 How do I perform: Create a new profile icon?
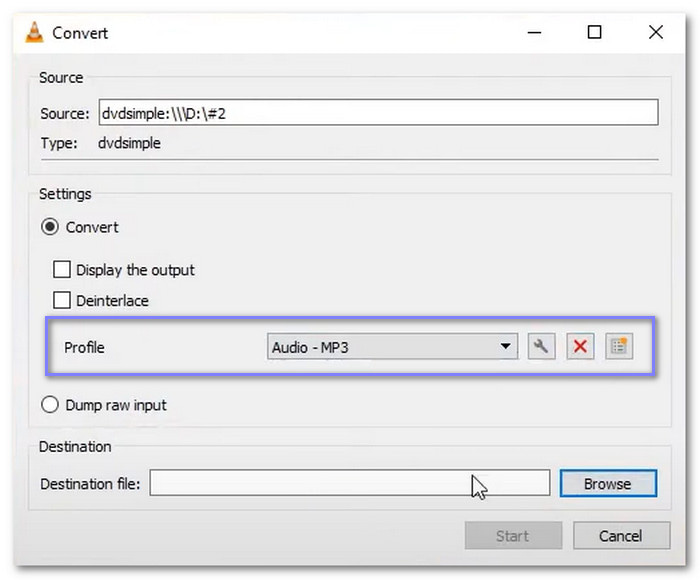tap(619, 346)
